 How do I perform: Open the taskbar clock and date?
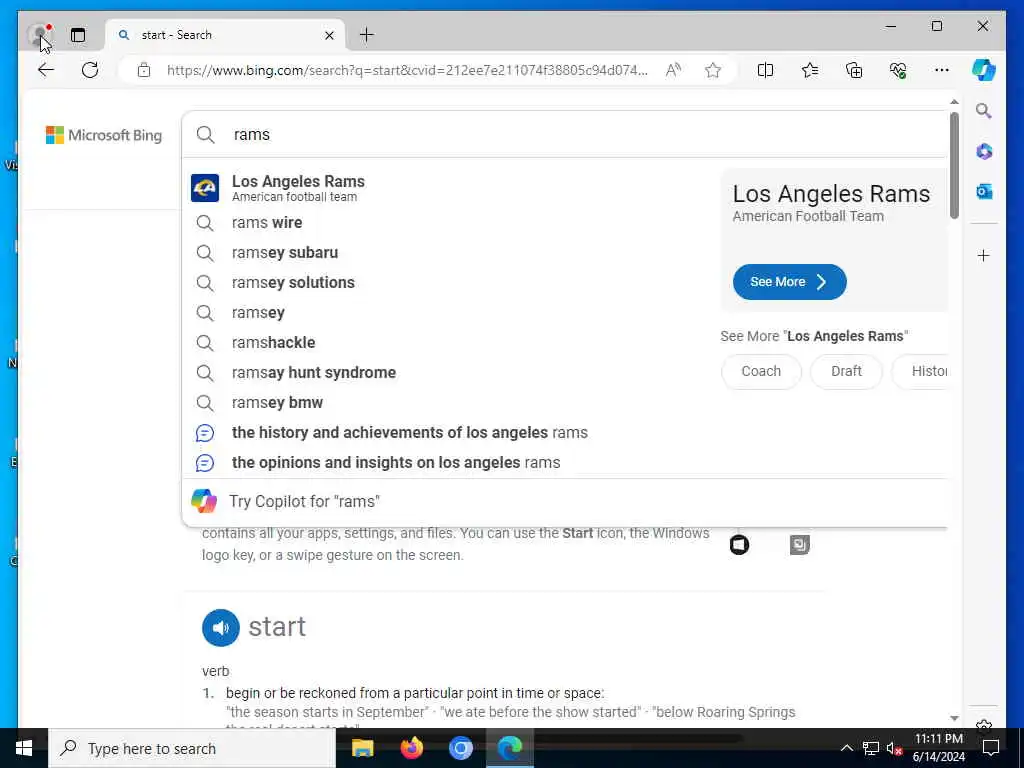pos(938,748)
